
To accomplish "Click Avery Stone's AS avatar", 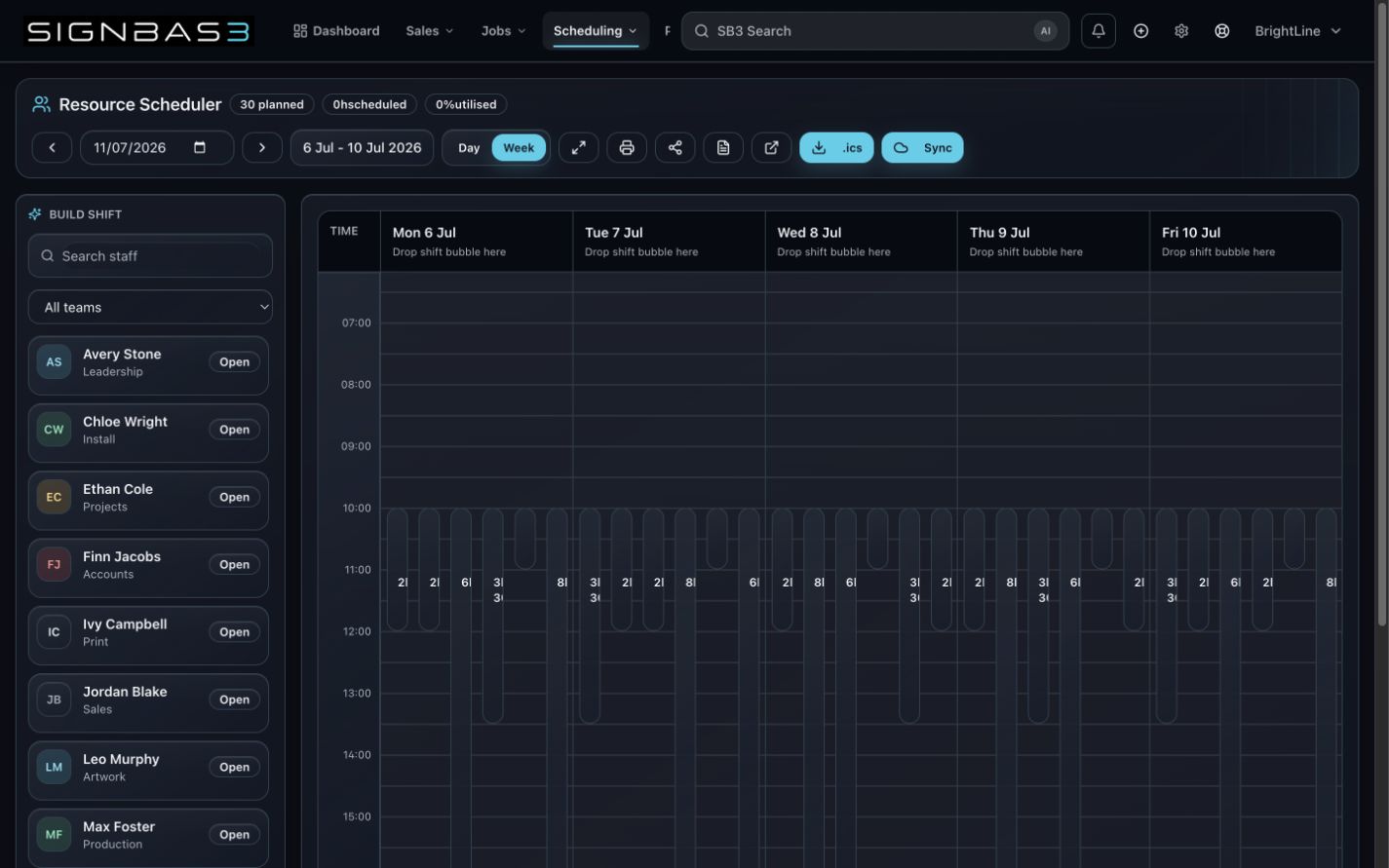I will coord(54,361).
